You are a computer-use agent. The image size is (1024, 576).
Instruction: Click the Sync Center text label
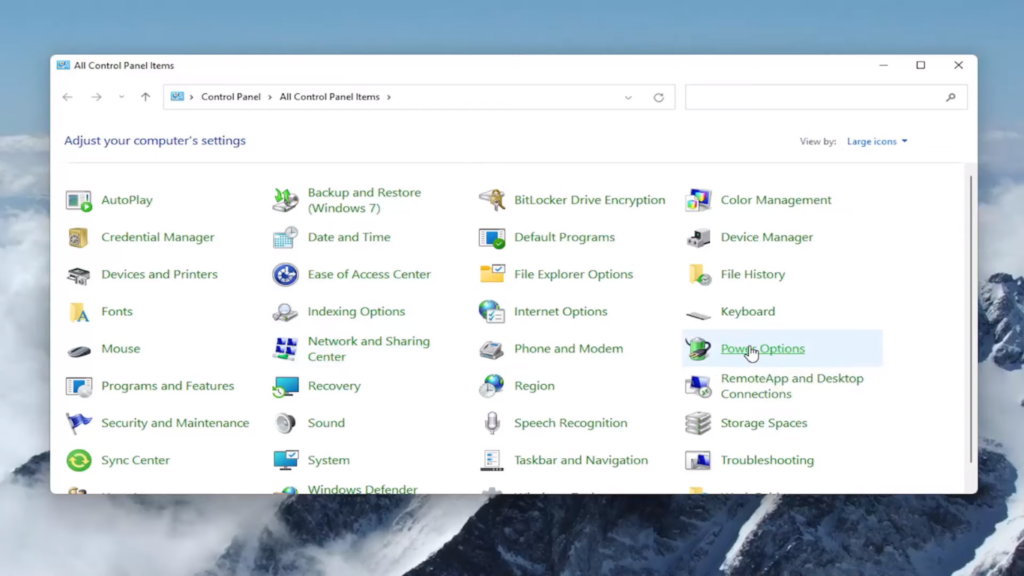[x=135, y=460]
